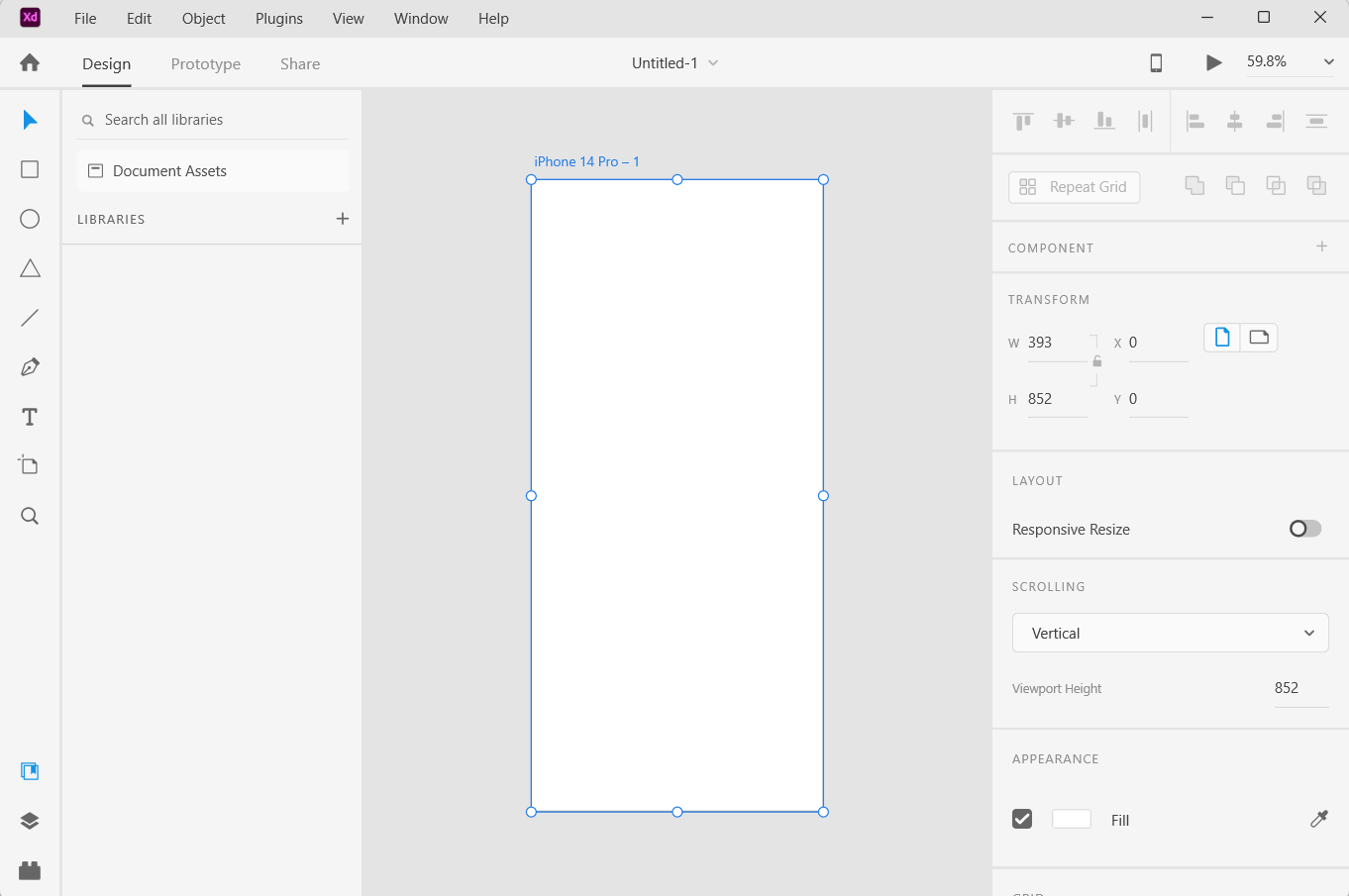Viewport: 1349px width, 896px height.
Task: Click the white Fill color swatch
Action: point(1071,819)
